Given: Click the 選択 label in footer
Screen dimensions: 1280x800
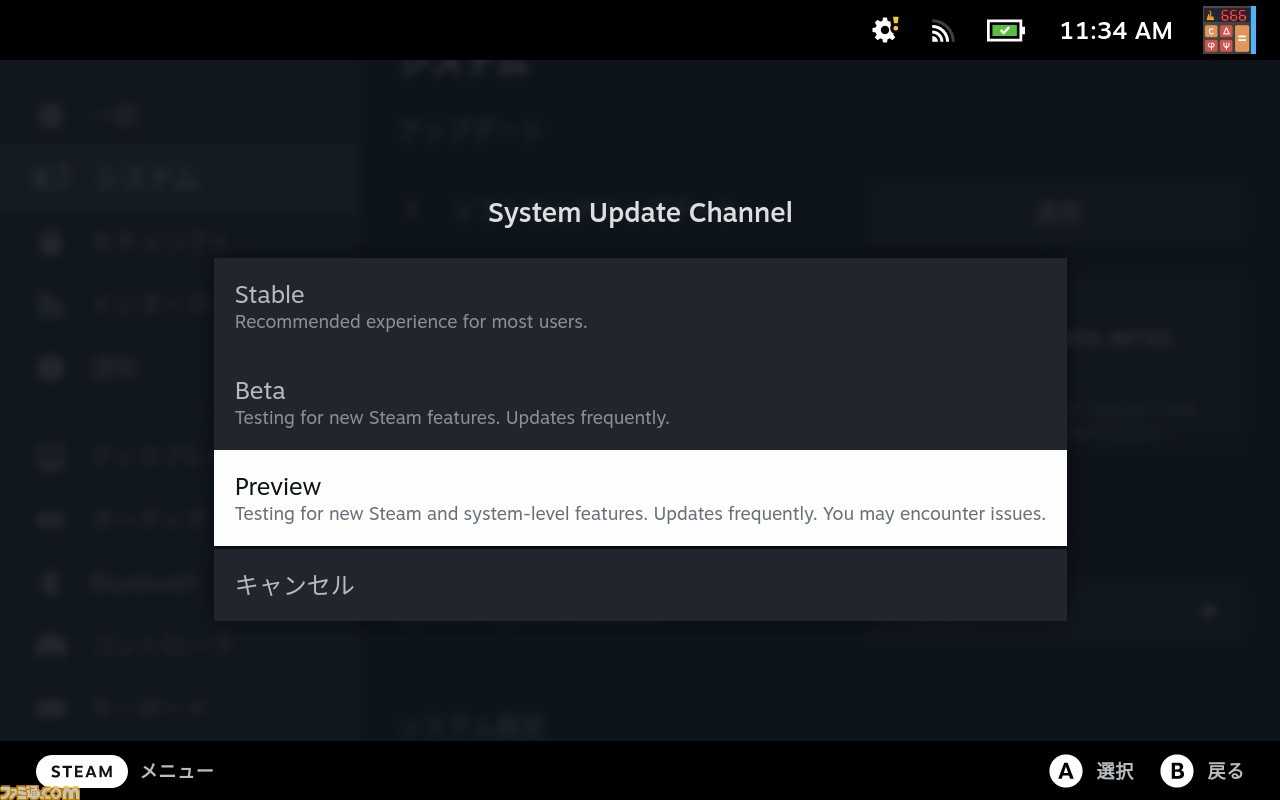Looking at the screenshot, I should pos(1115,771).
